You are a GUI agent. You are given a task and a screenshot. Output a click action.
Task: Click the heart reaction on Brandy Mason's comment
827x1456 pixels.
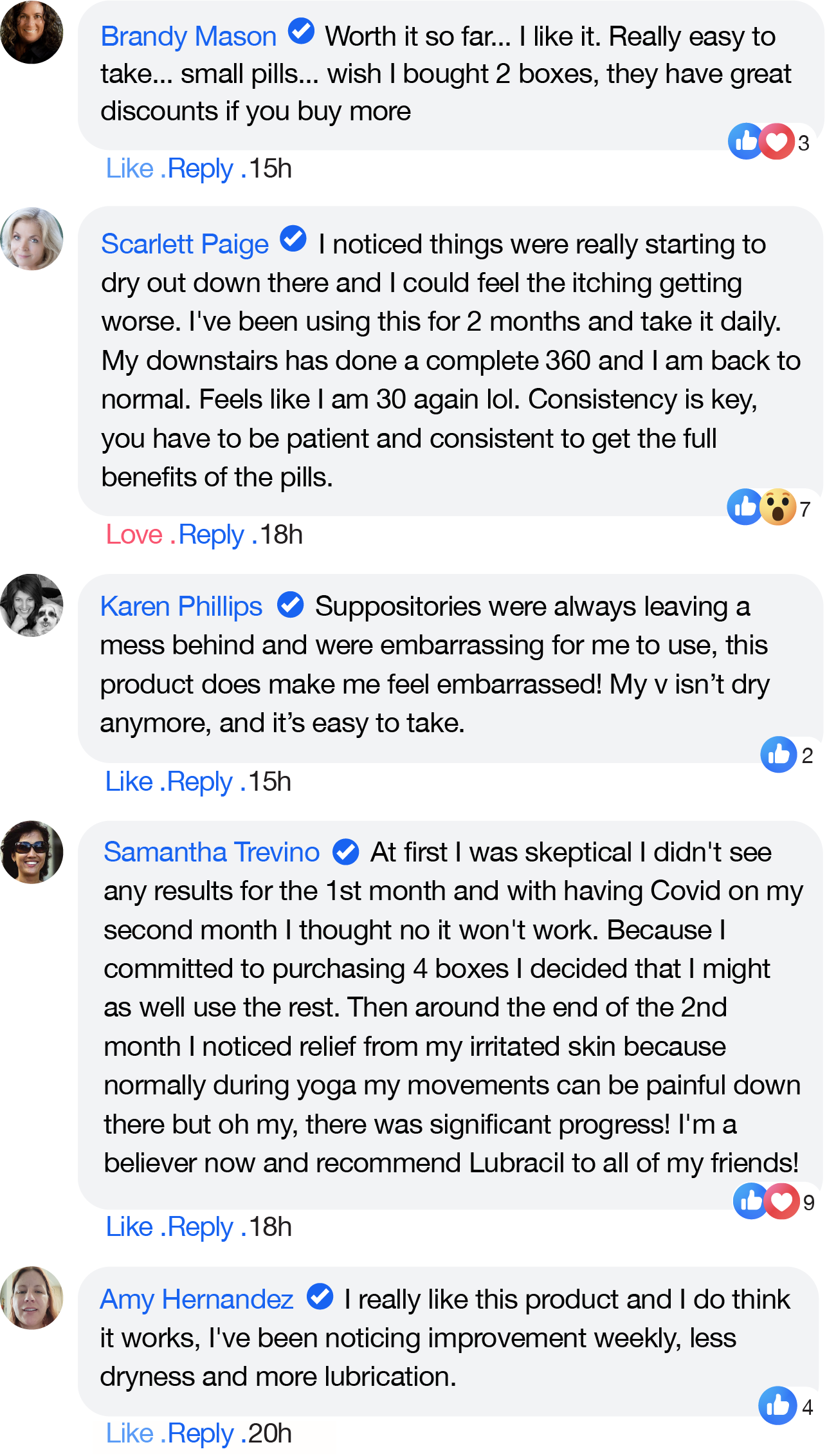pyautogui.click(x=777, y=141)
